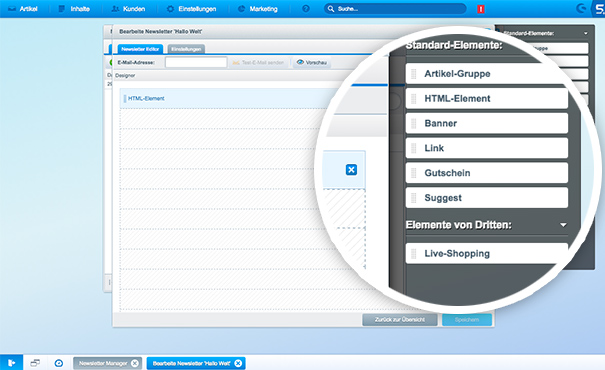Viewport: 605px width, 370px height.
Task: Click drag handle of Suggest element
Action: [x=414, y=198]
